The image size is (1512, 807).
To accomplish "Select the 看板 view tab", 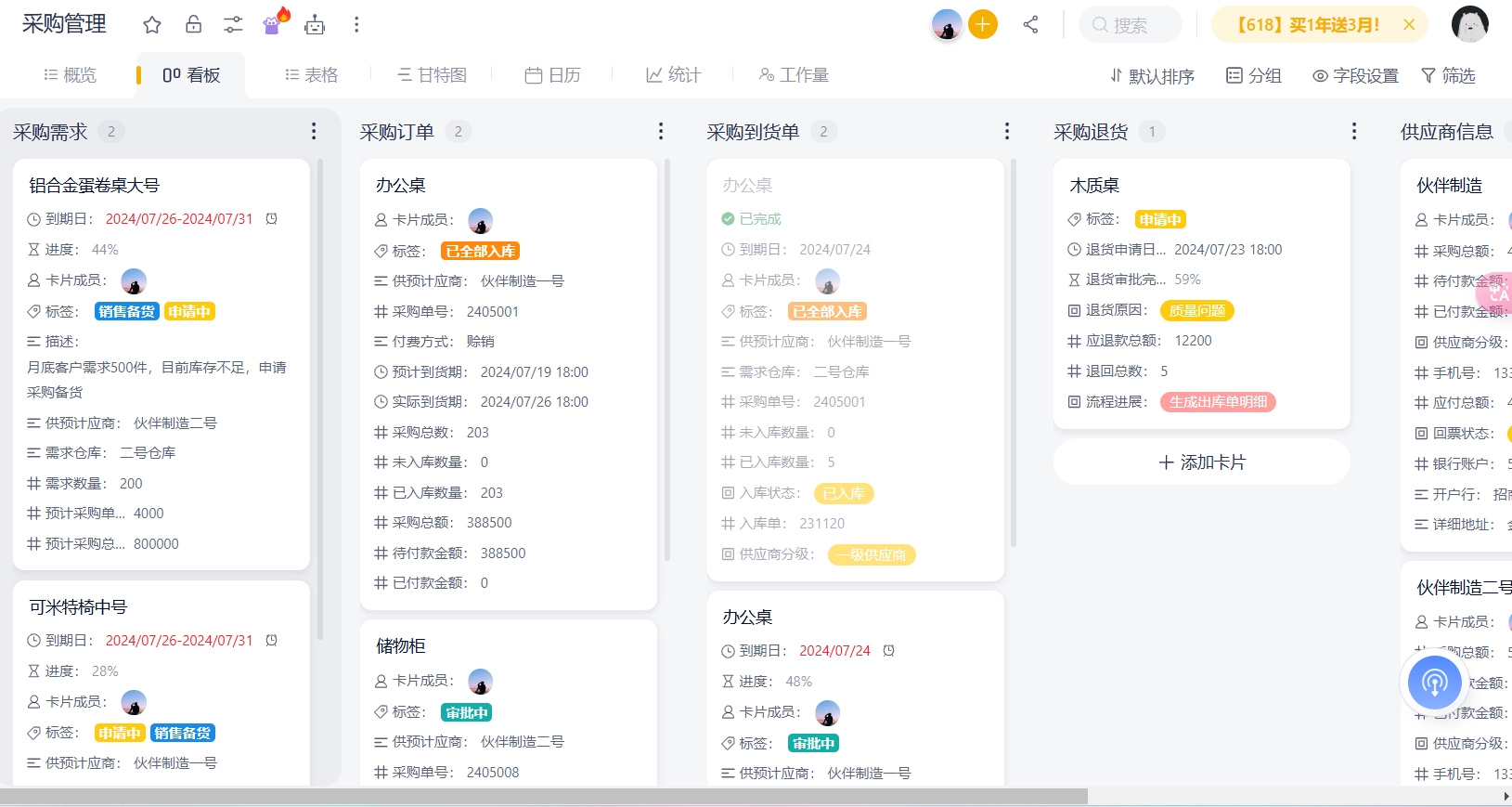I will click(x=191, y=75).
